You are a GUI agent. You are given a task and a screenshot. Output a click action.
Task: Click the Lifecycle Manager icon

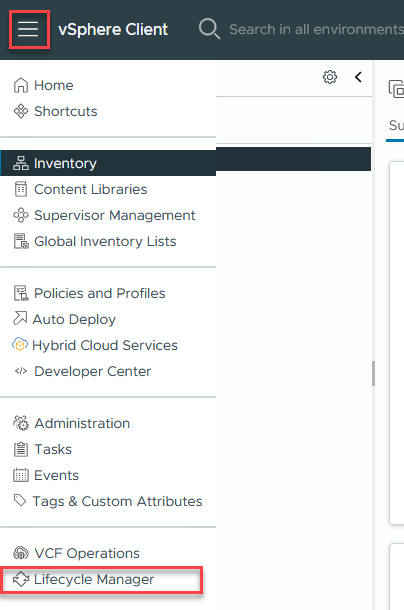[21, 579]
